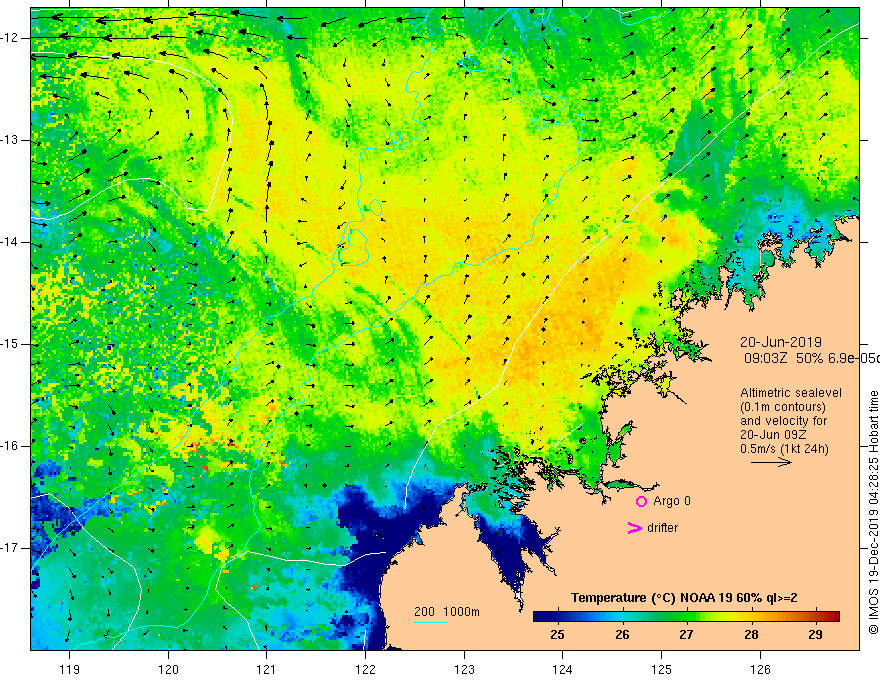Click the magenta drifter arrow symbol
880x680 pixels.
(634, 528)
